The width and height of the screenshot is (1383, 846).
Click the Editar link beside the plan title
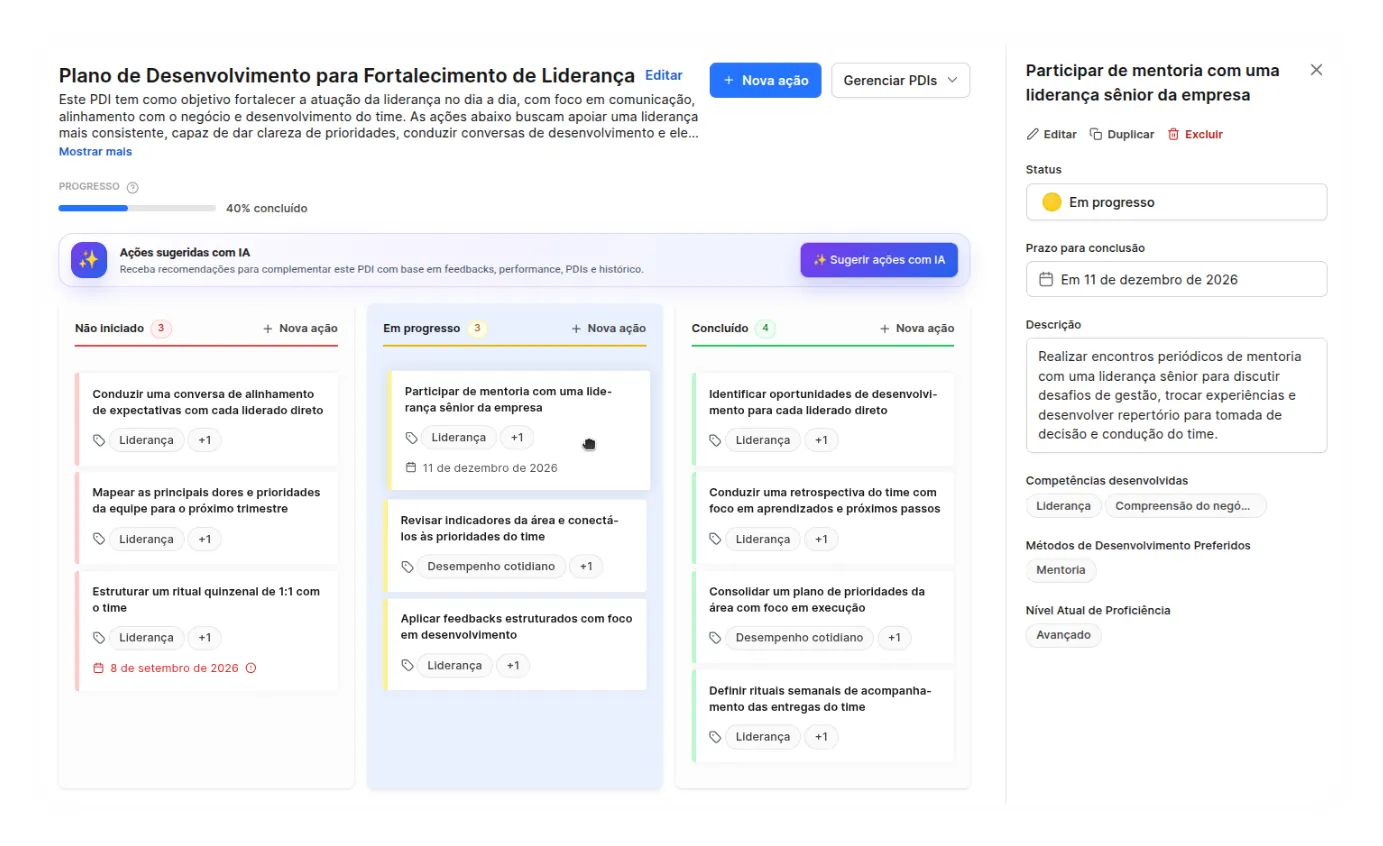664,75
